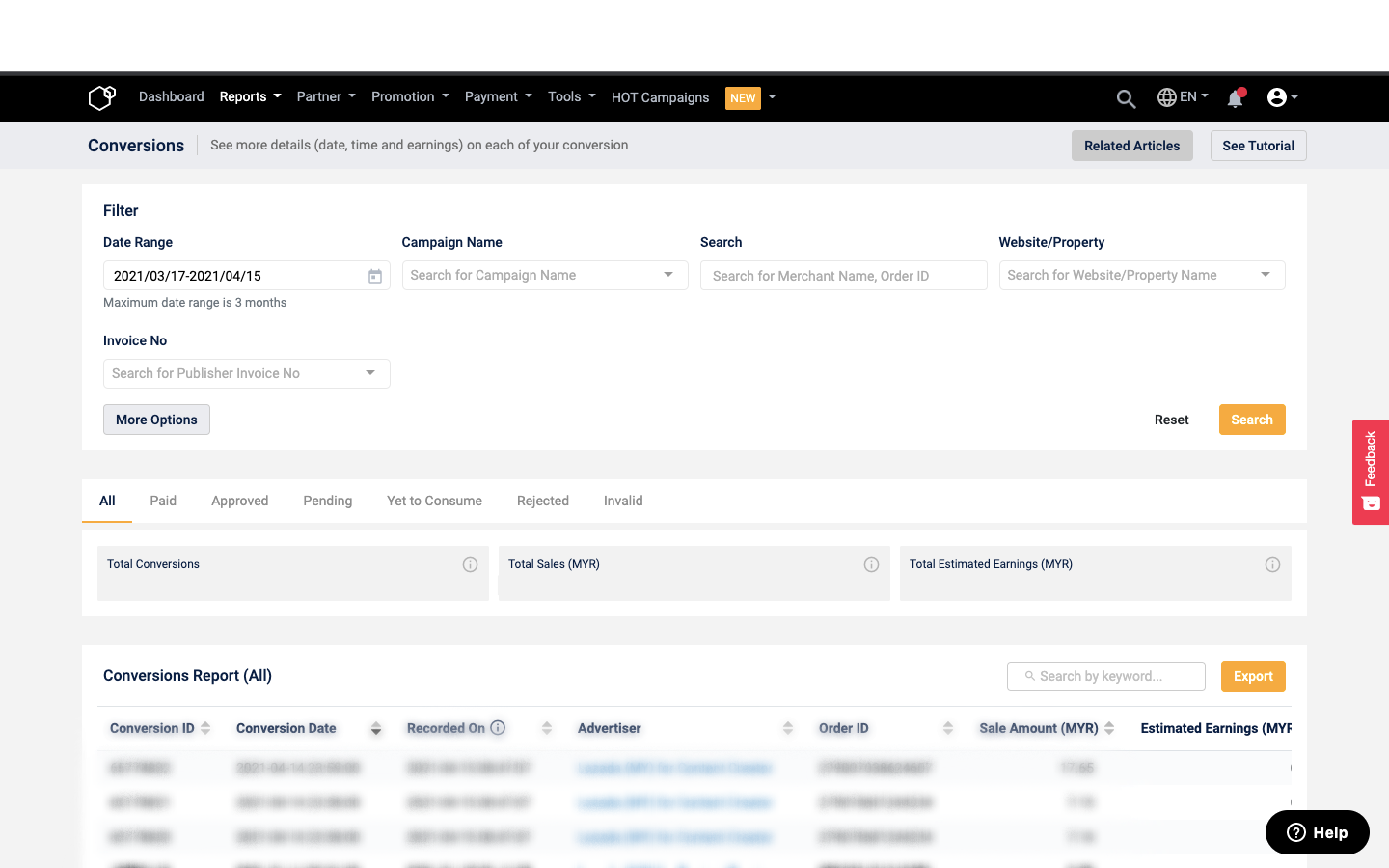This screenshot has width=1389, height=868.
Task: Click the company logo in the navbar
Action: pyautogui.click(x=101, y=97)
